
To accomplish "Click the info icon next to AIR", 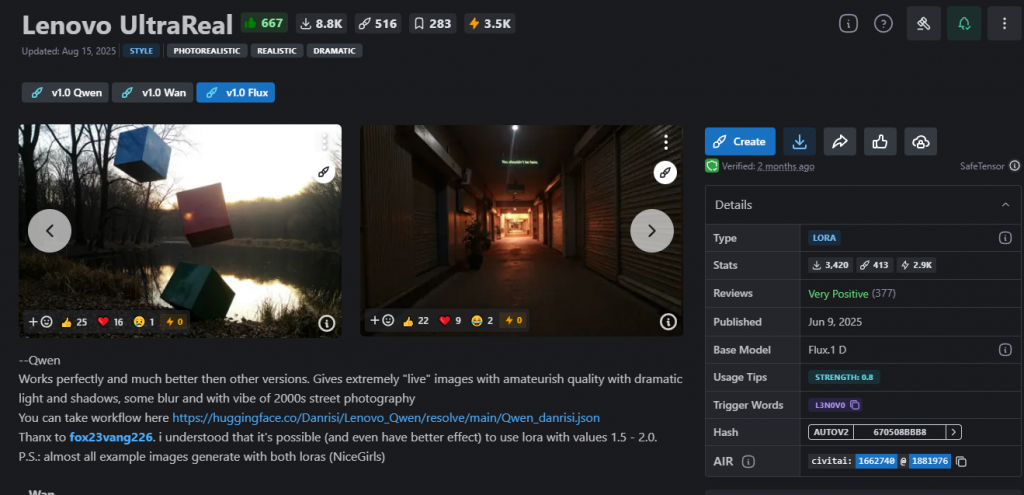I will click(x=748, y=462).
